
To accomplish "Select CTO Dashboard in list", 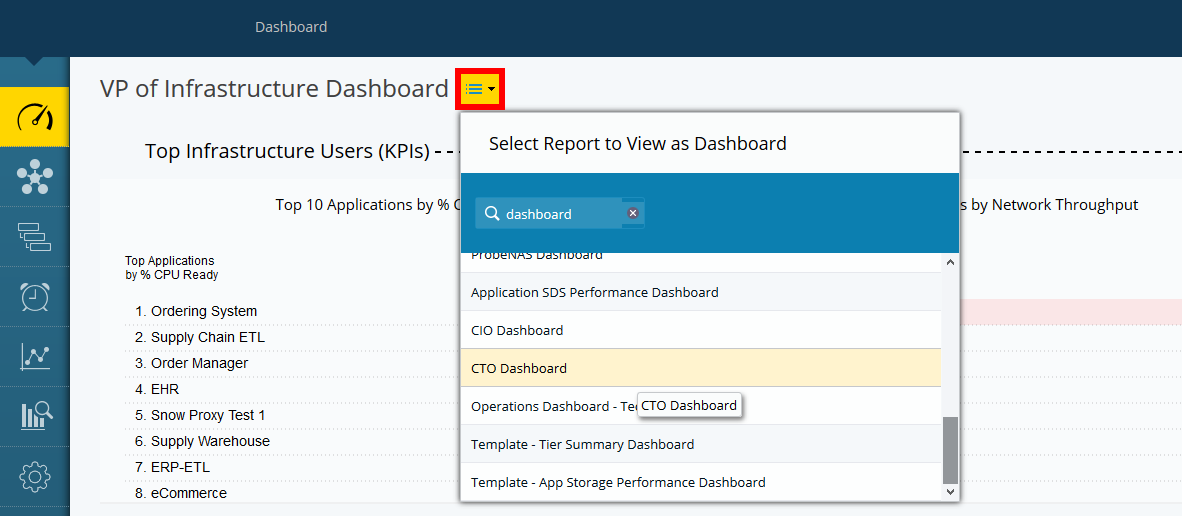I will coord(701,368).
